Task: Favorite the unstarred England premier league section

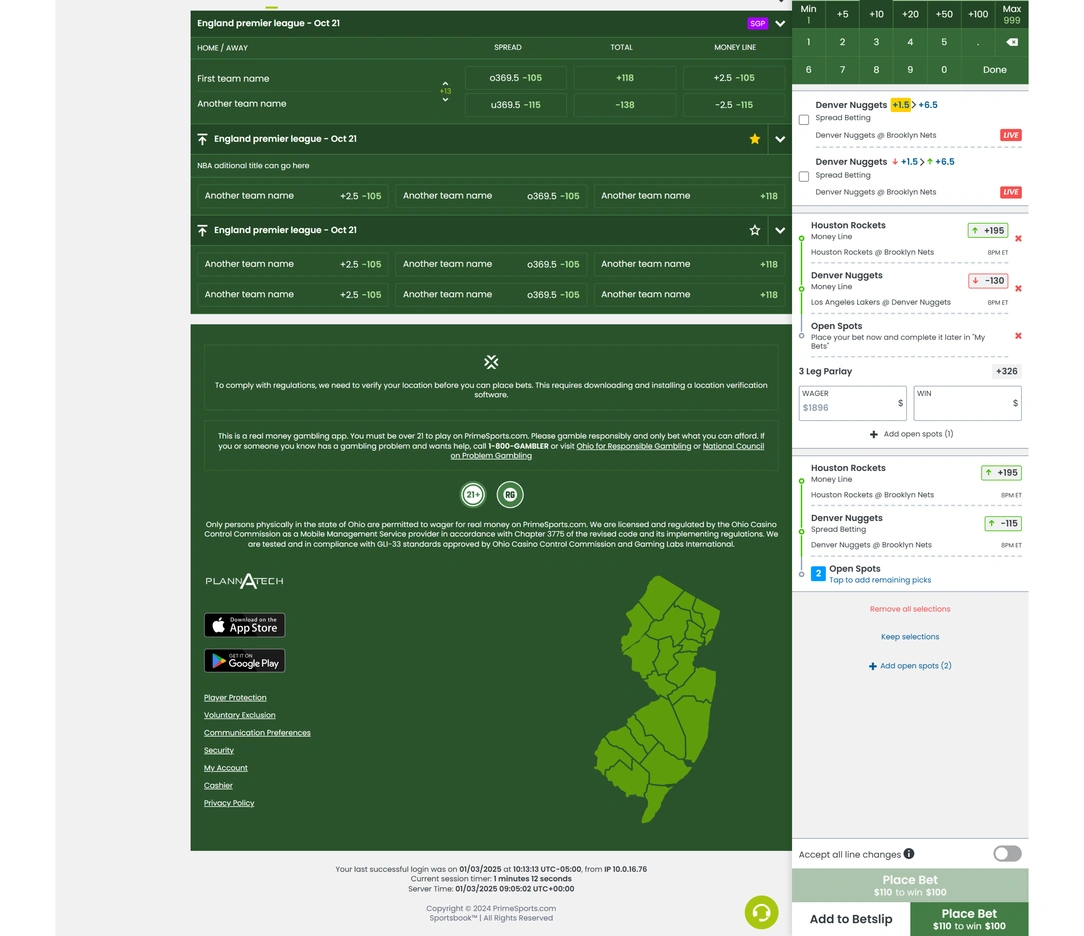Action: tap(754, 230)
